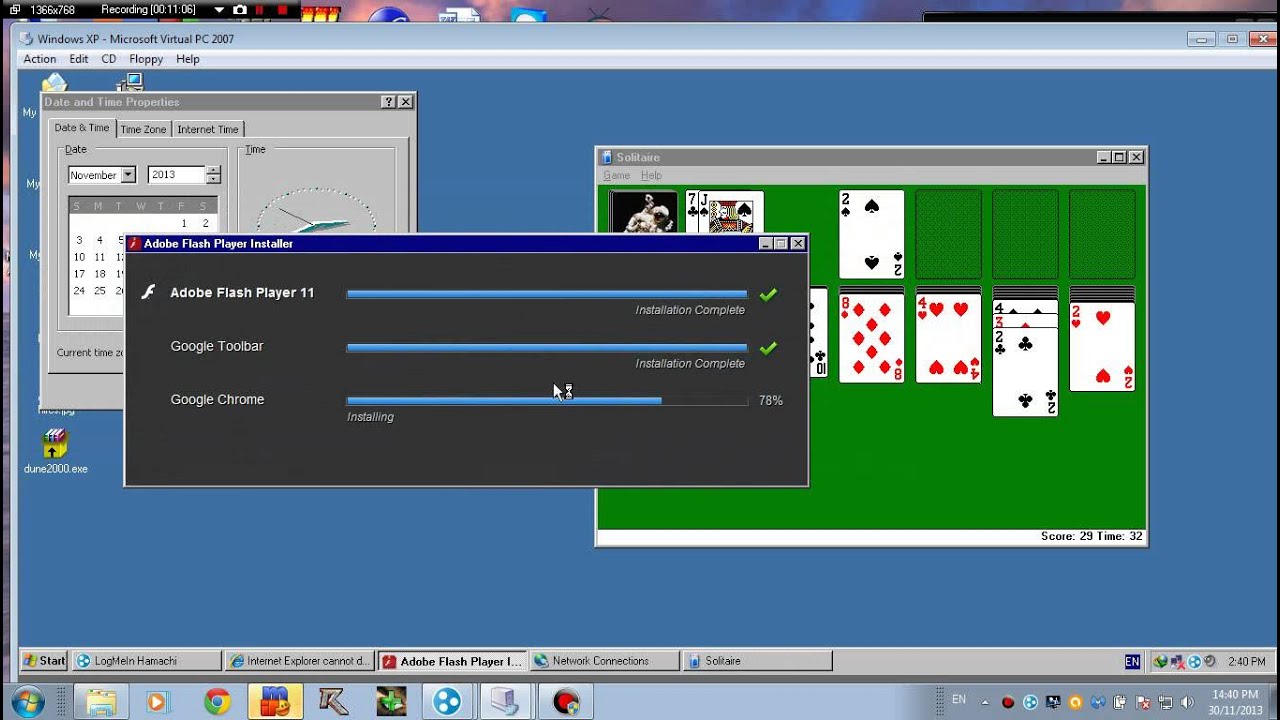Switch to Solitaire taskbar button

coord(757,661)
